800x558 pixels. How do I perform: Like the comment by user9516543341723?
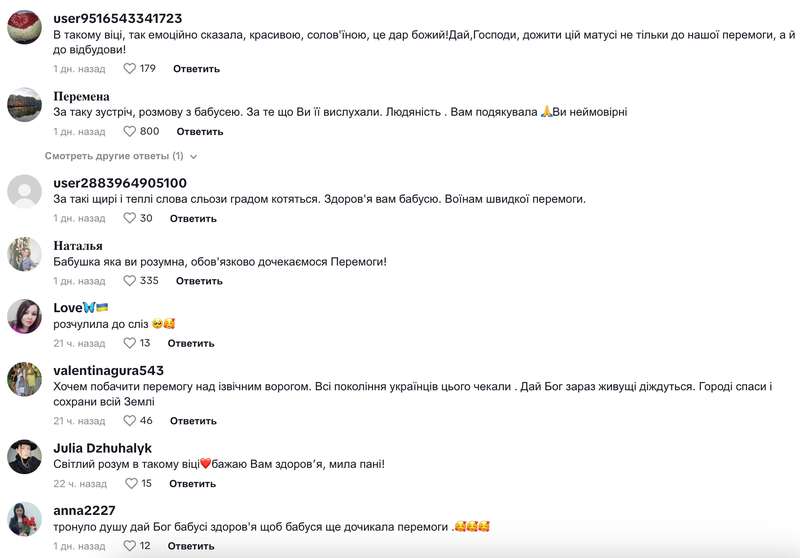[x=129, y=69]
